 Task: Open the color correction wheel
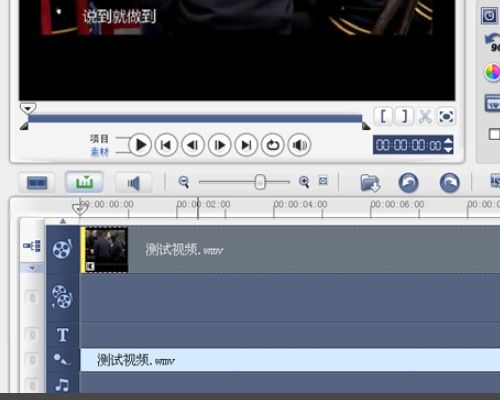[x=492, y=72]
